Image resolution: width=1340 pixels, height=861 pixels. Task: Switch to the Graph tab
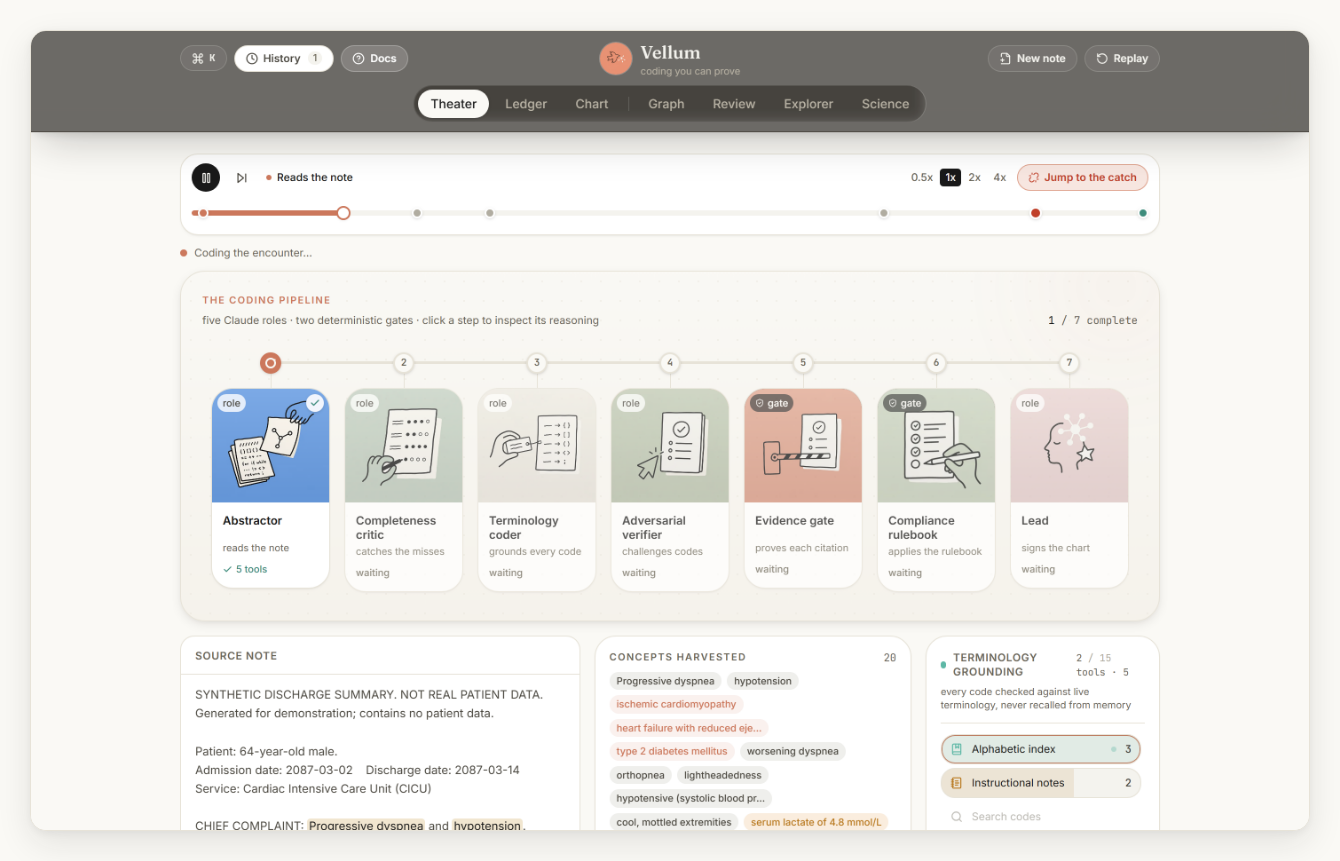(x=666, y=104)
